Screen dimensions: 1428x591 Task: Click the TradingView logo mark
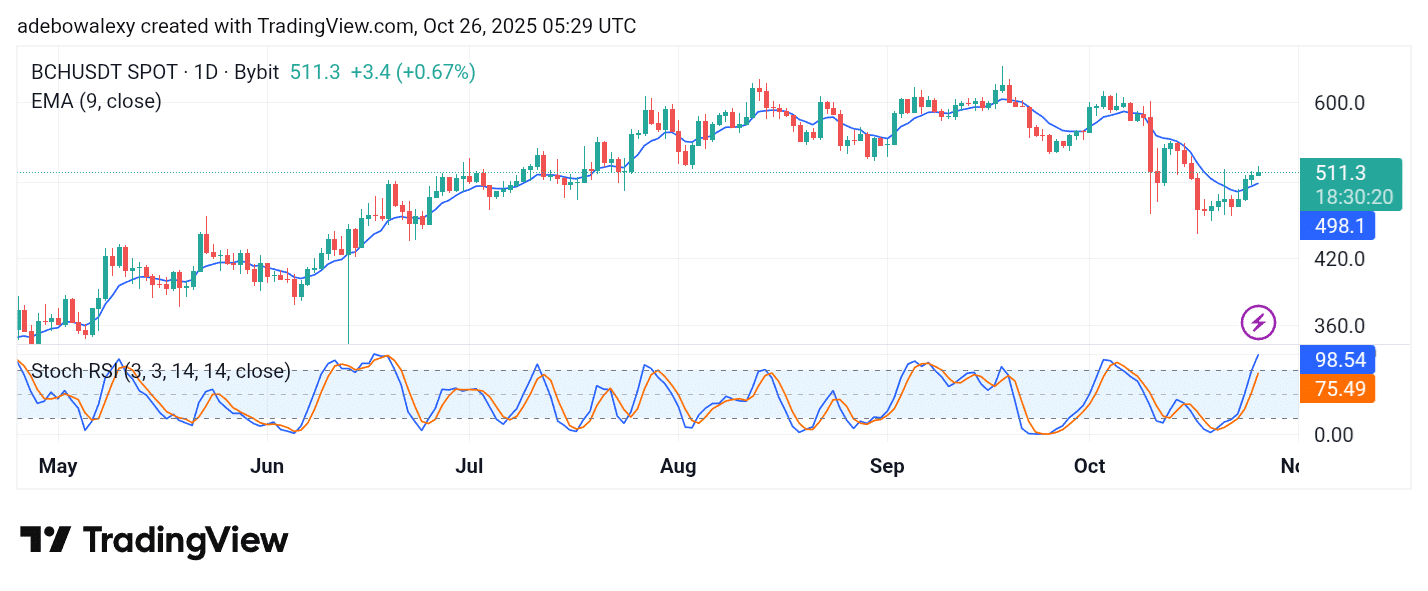pos(45,541)
